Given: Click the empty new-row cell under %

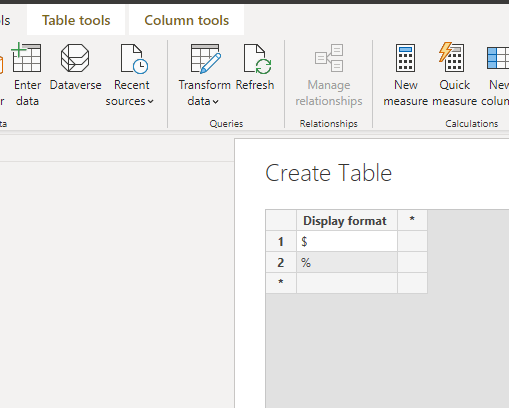Looking at the screenshot, I should point(347,283).
